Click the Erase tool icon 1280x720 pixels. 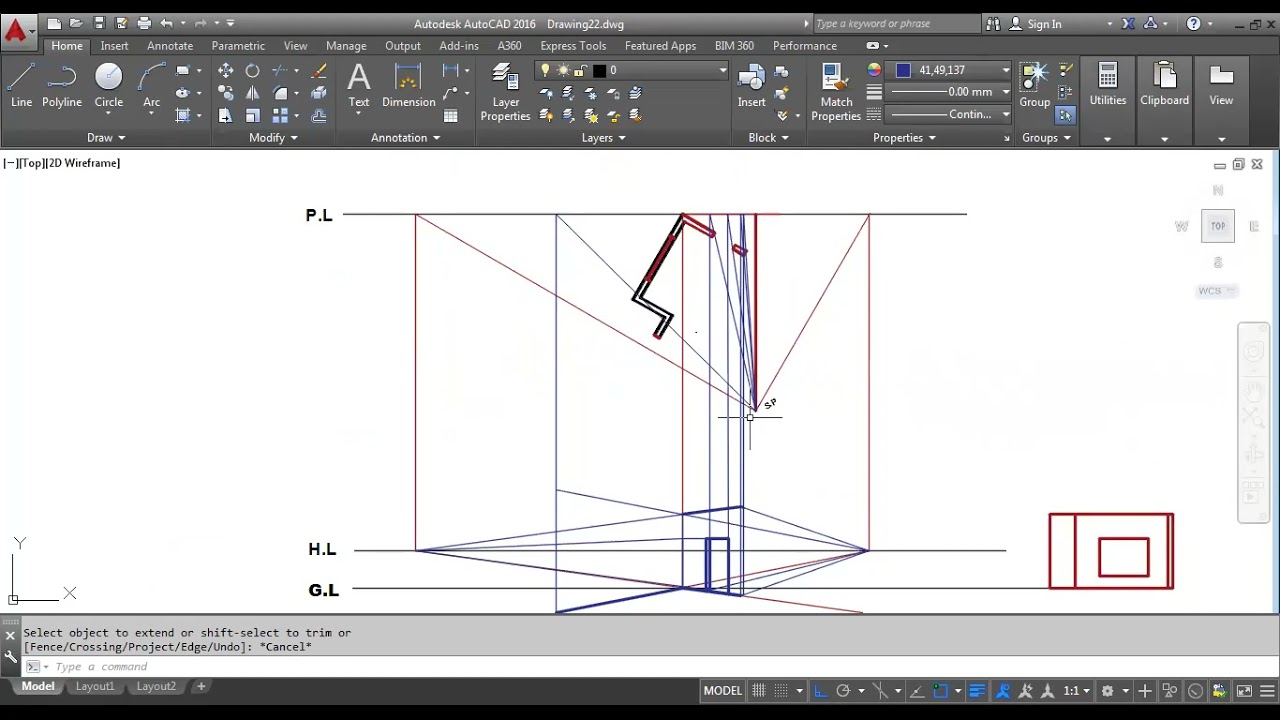(318, 71)
